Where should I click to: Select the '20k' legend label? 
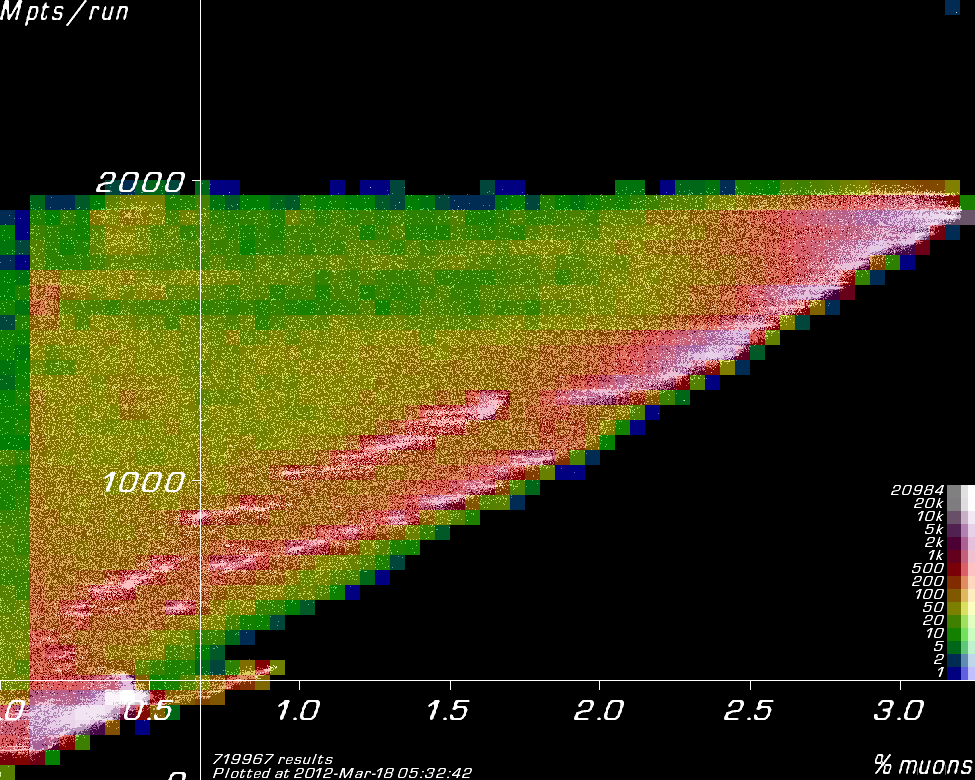[929, 503]
